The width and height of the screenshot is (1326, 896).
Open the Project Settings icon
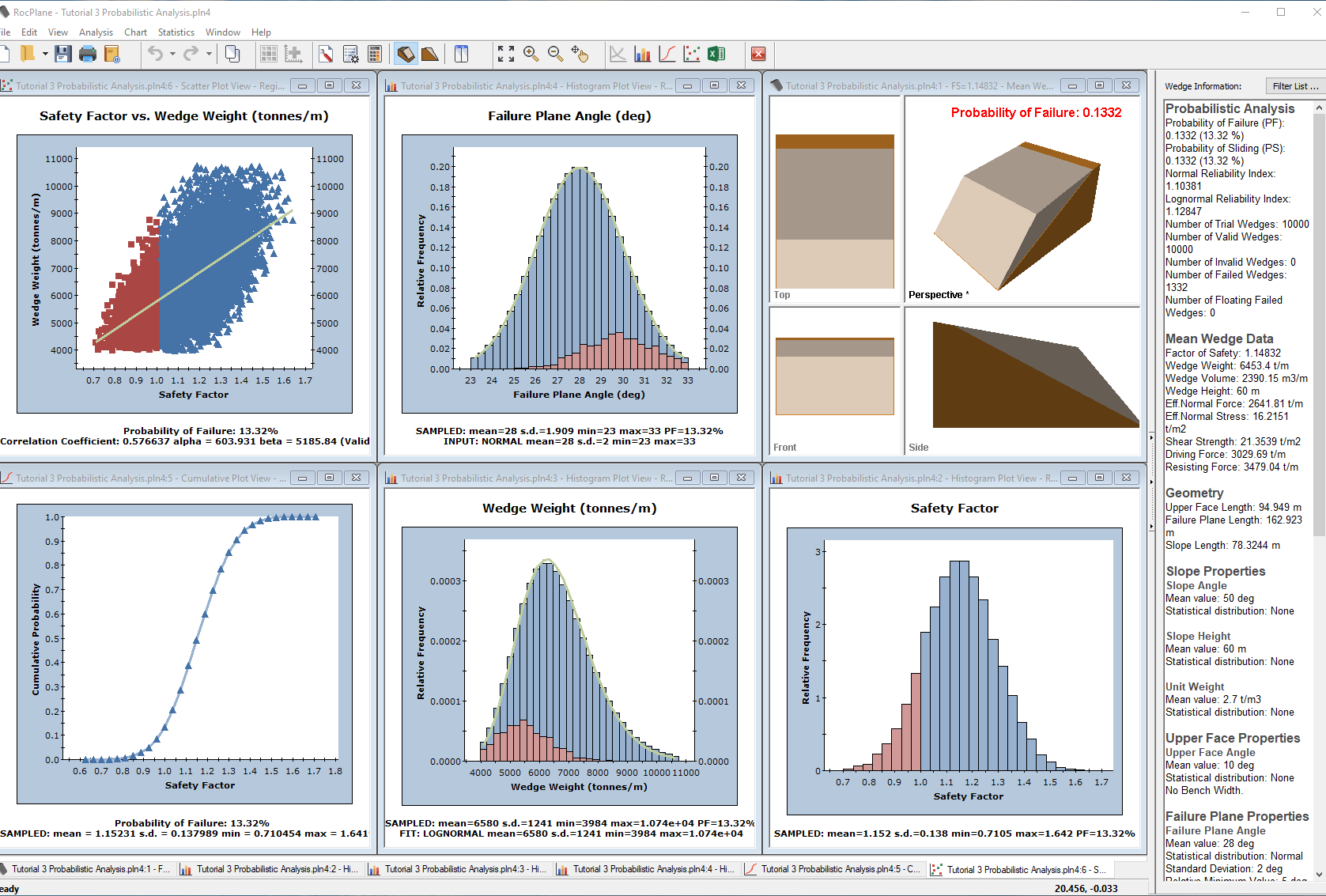pyautogui.click(x=327, y=54)
